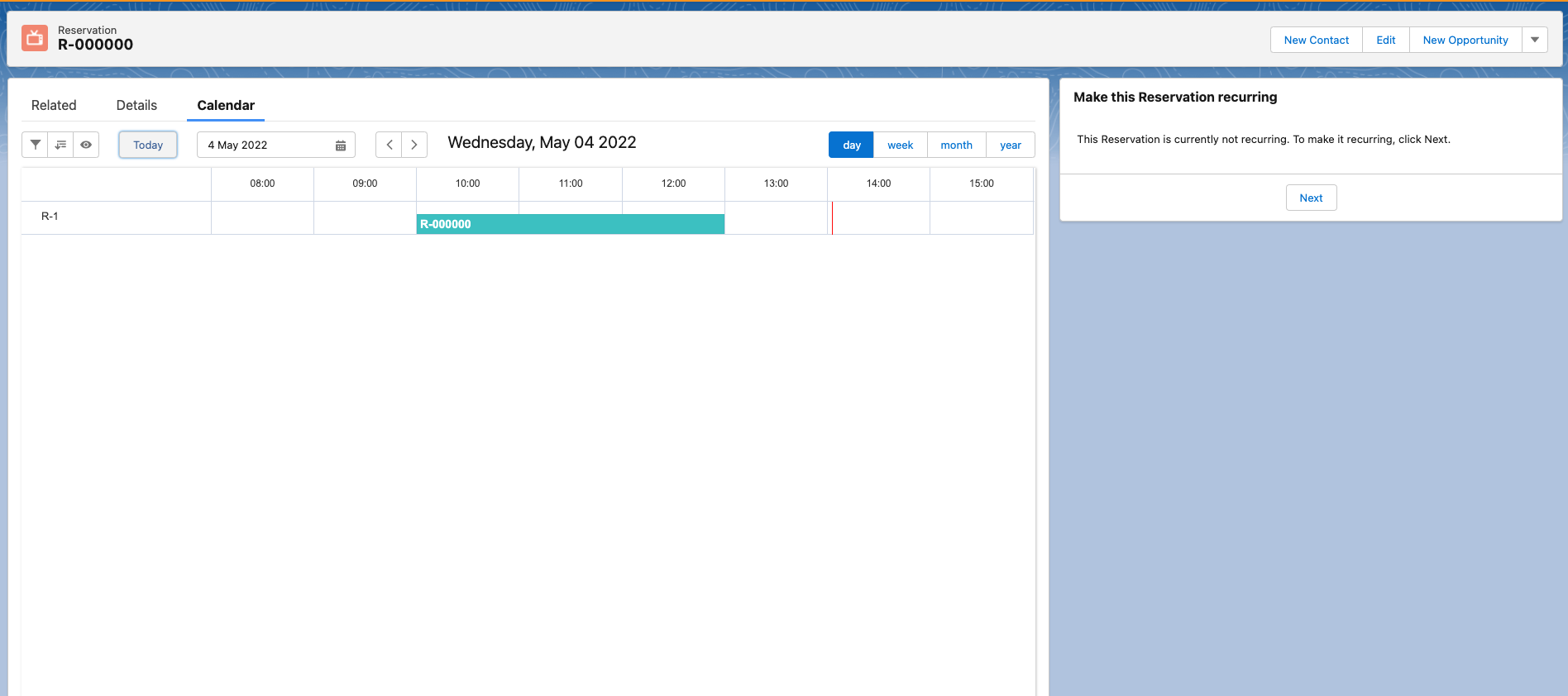
Task: Toggle the eye visibility icon
Action: point(86,145)
